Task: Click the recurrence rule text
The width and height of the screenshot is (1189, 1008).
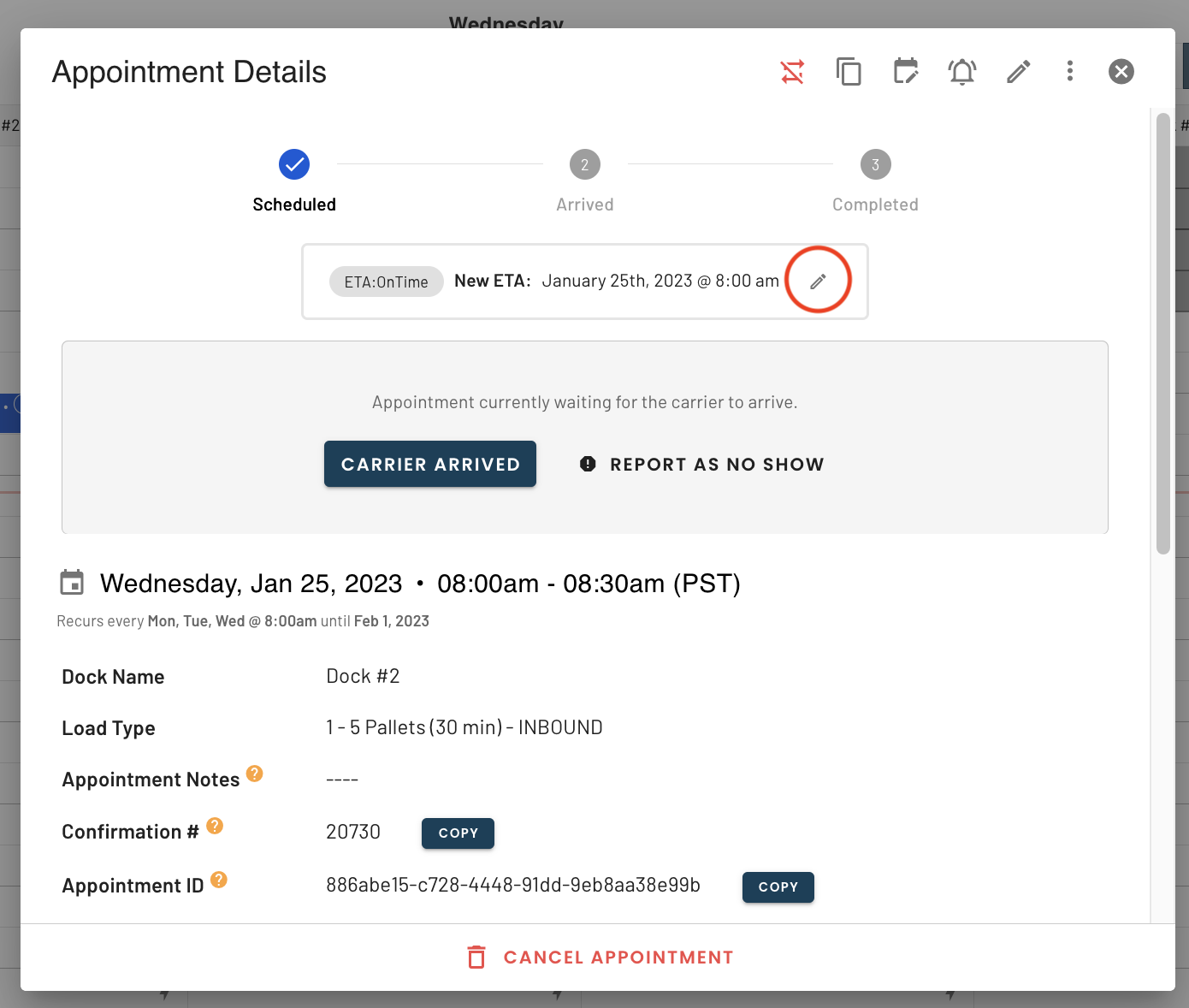Action: point(243,621)
